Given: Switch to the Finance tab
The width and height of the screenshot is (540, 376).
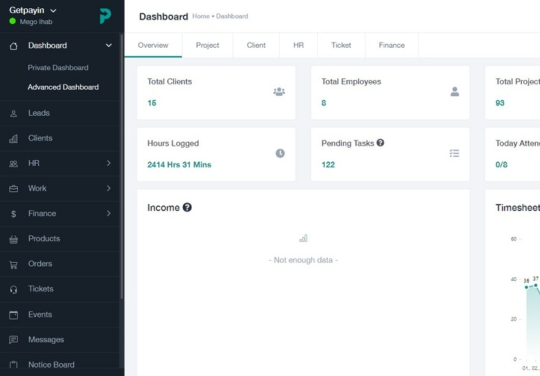Looking at the screenshot, I should [x=392, y=45].
